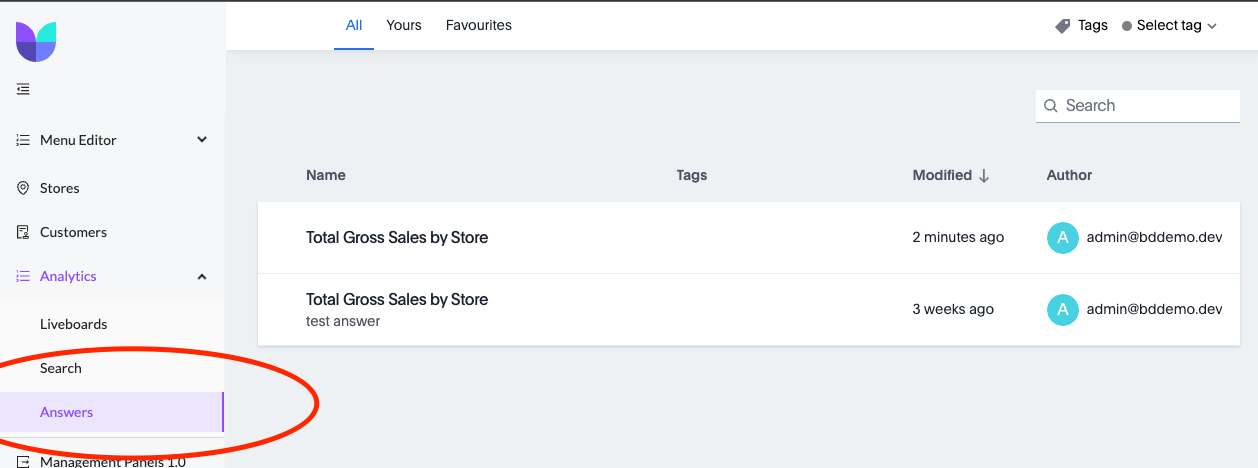Image resolution: width=1258 pixels, height=468 pixels.
Task: Collapse the Analytics section chevron
Action: [x=202, y=276]
